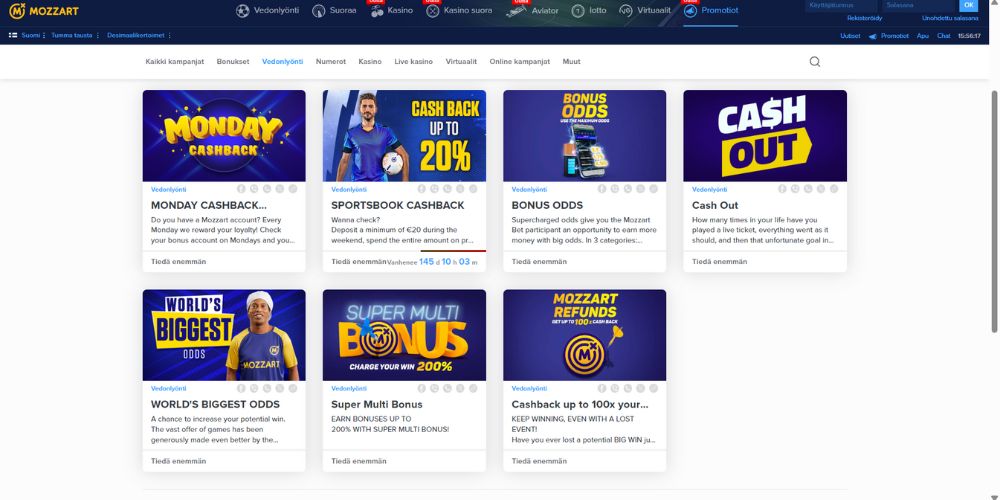Open the Apu help link
This screenshot has height=500, width=1000.
tap(922, 36)
